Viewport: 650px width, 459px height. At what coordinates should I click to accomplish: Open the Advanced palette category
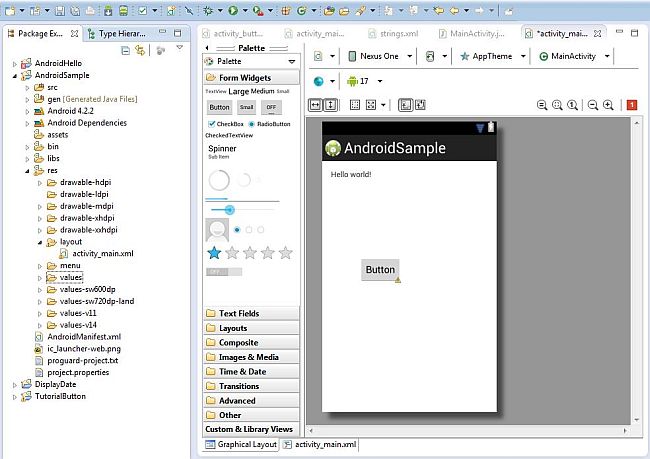tap(251, 401)
